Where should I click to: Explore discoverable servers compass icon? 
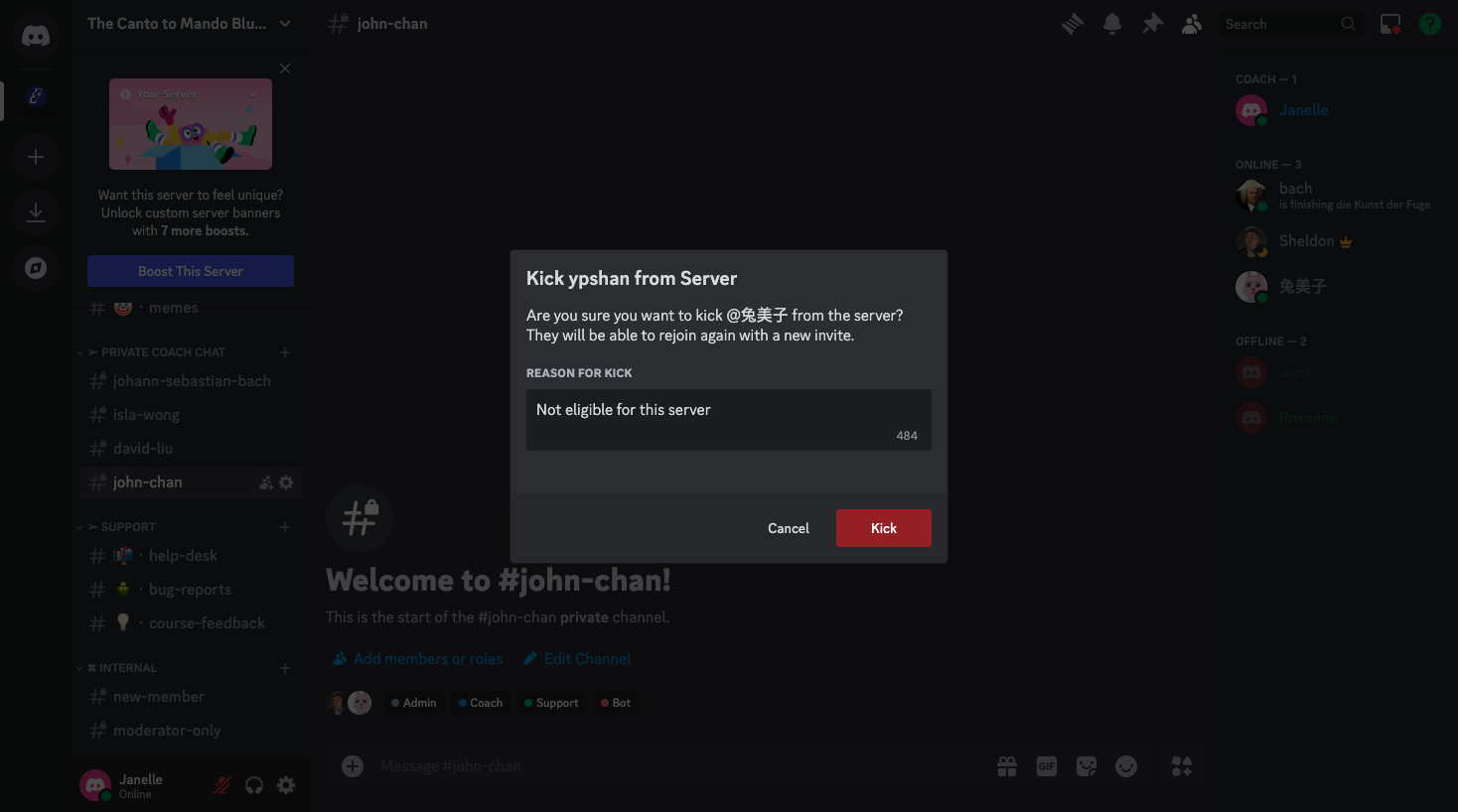pyautogui.click(x=36, y=268)
